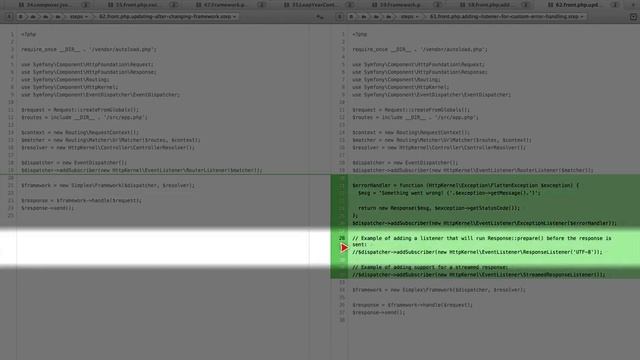This screenshot has height=360, width=640.
Task: Click the '$framework = new Simplex\Framework' line in left pane
Action: [x=108, y=185]
